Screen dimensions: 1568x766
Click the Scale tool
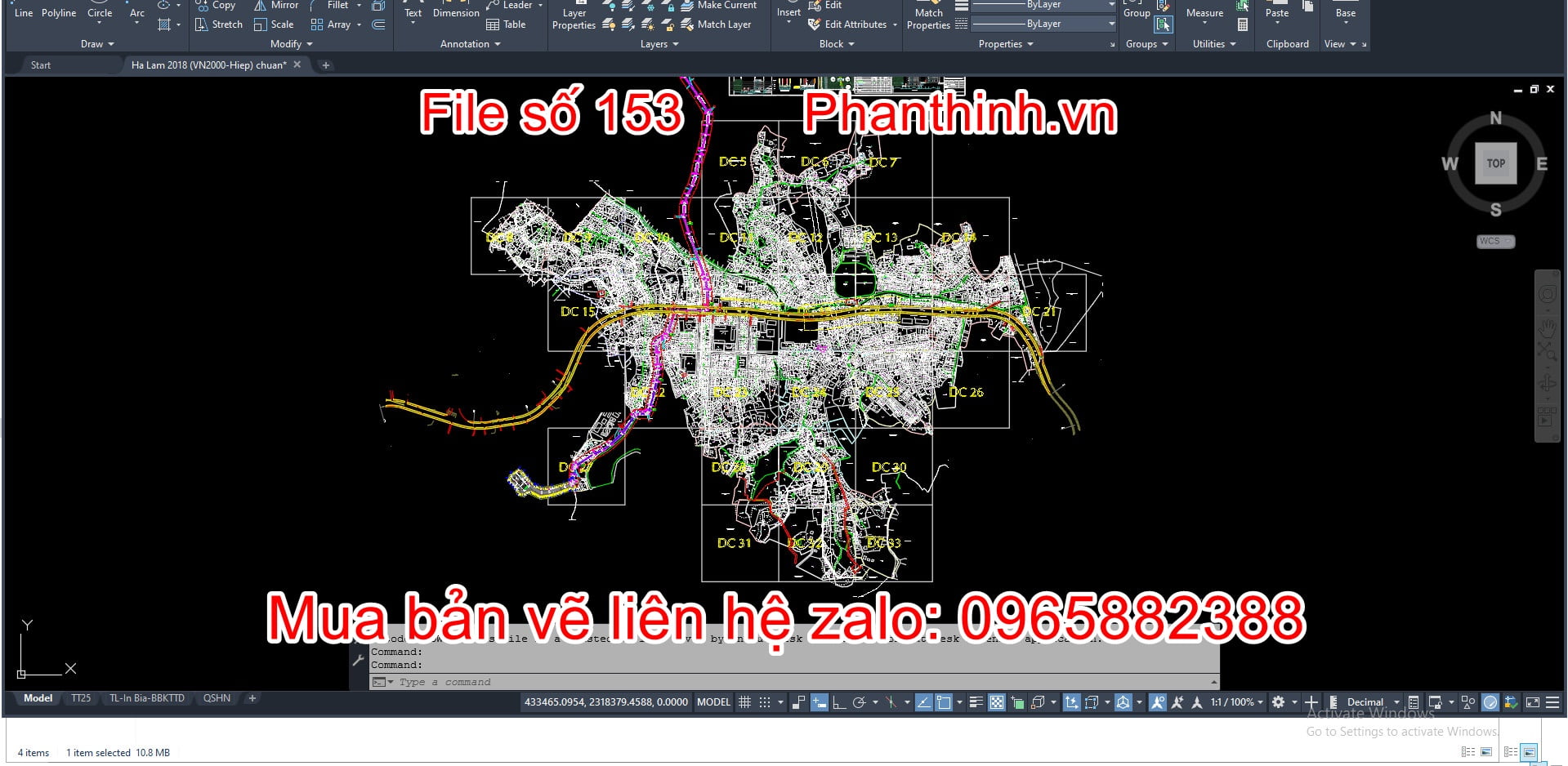click(274, 24)
